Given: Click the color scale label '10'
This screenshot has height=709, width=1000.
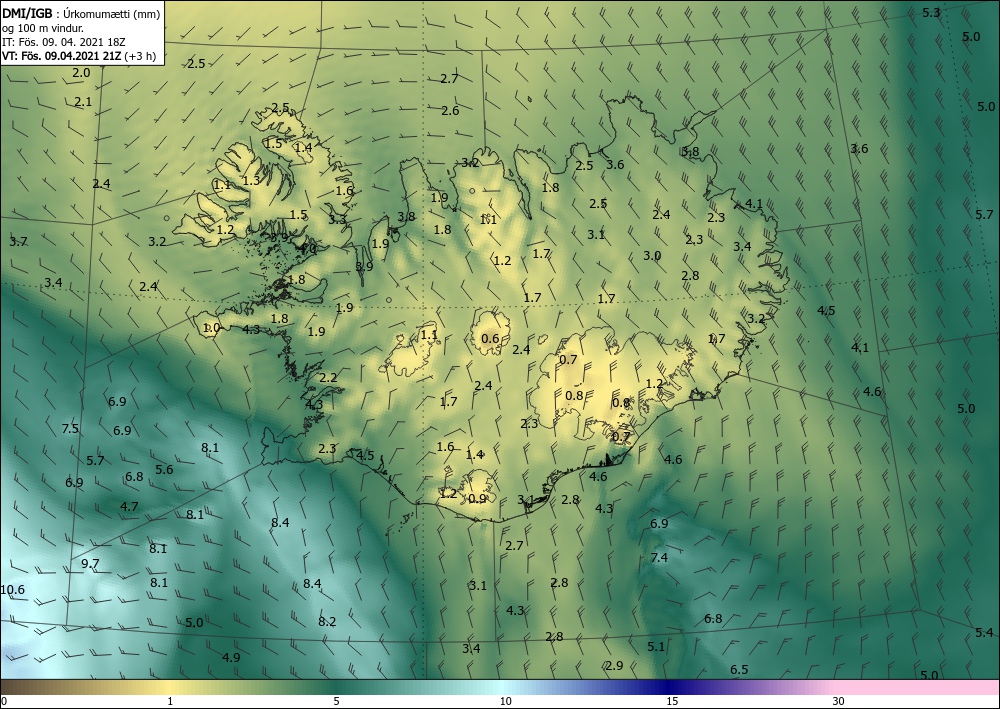Looking at the screenshot, I should point(505,701).
